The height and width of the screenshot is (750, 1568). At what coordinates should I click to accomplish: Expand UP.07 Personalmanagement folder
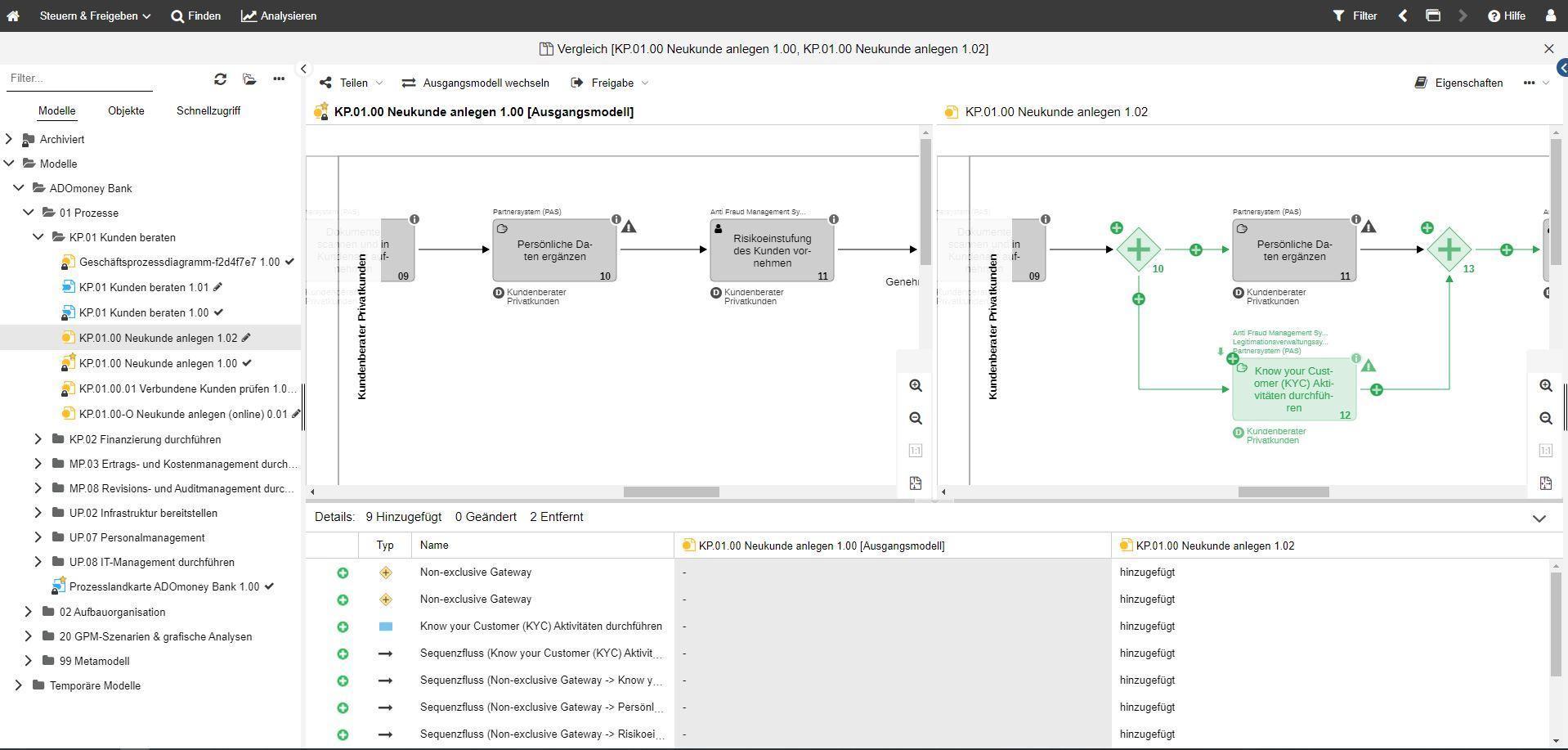pyautogui.click(x=38, y=537)
